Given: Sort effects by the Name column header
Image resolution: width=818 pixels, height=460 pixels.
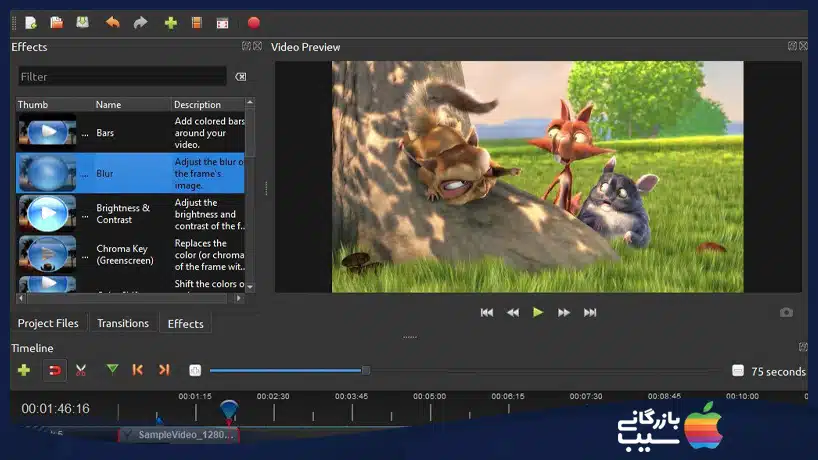Looking at the screenshot, I should [109, 104].
